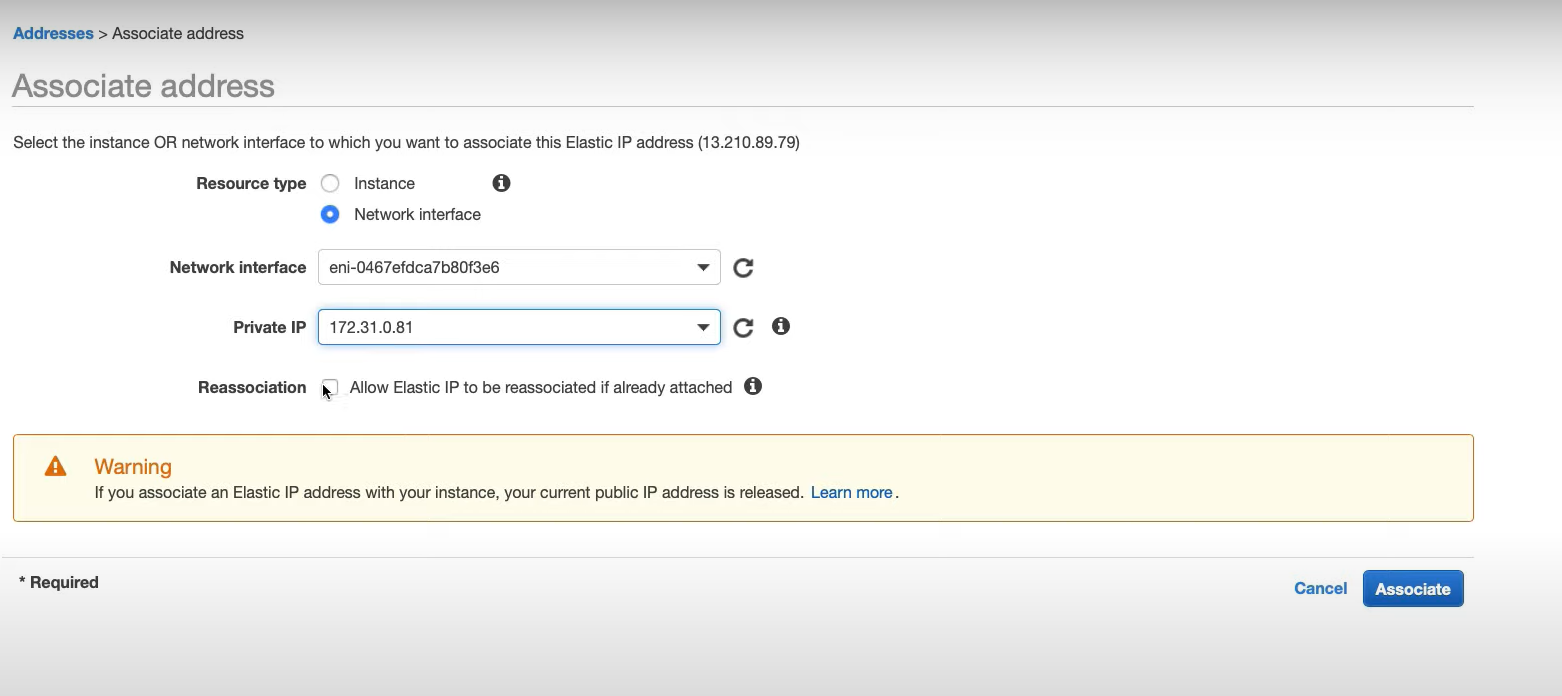This screenshot has width=1562, height=696.
Task: Click the Private IP input field
Action: [500, 327]
